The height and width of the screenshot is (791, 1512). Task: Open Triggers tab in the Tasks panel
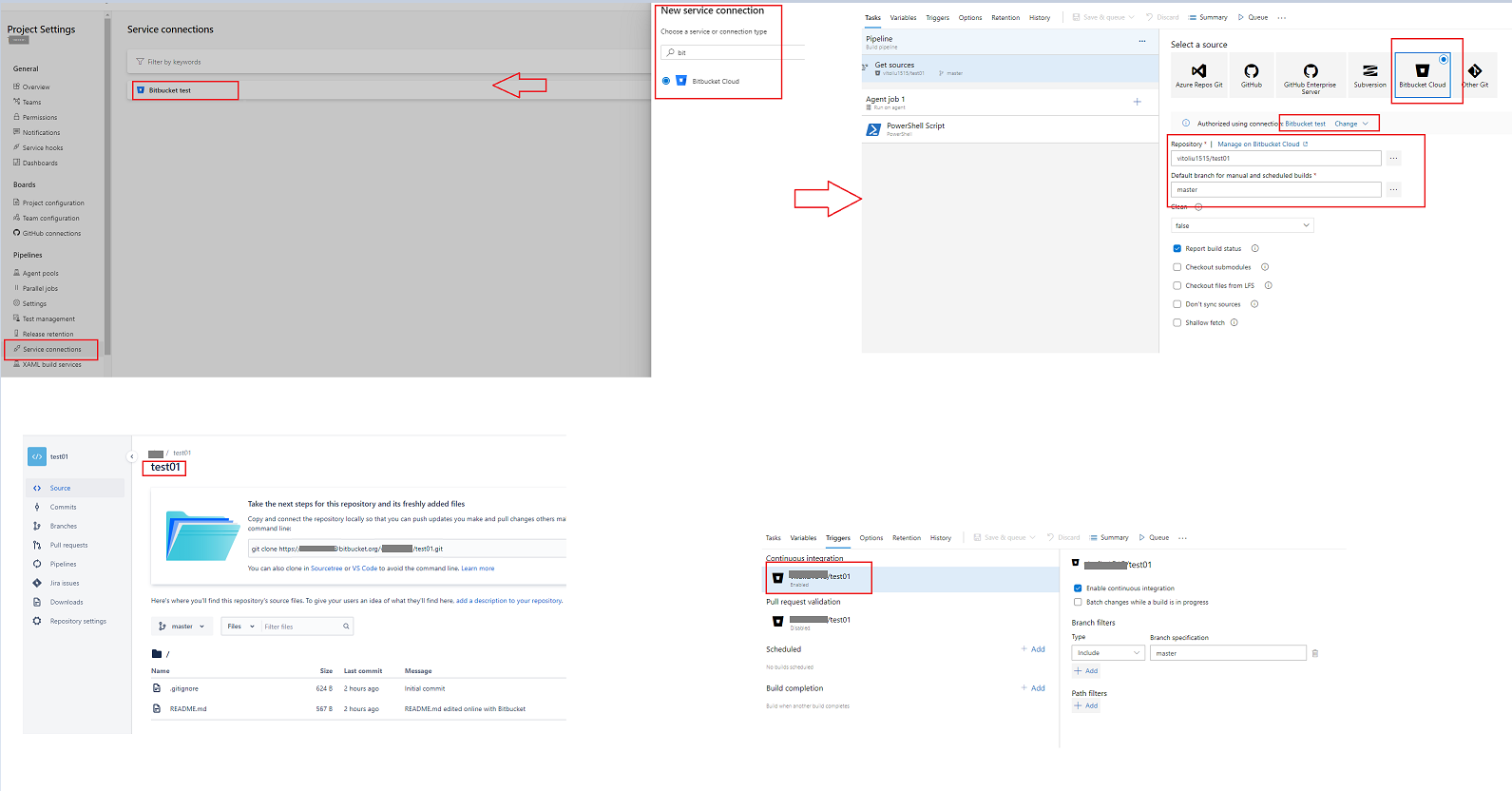(x=937, y=18)
